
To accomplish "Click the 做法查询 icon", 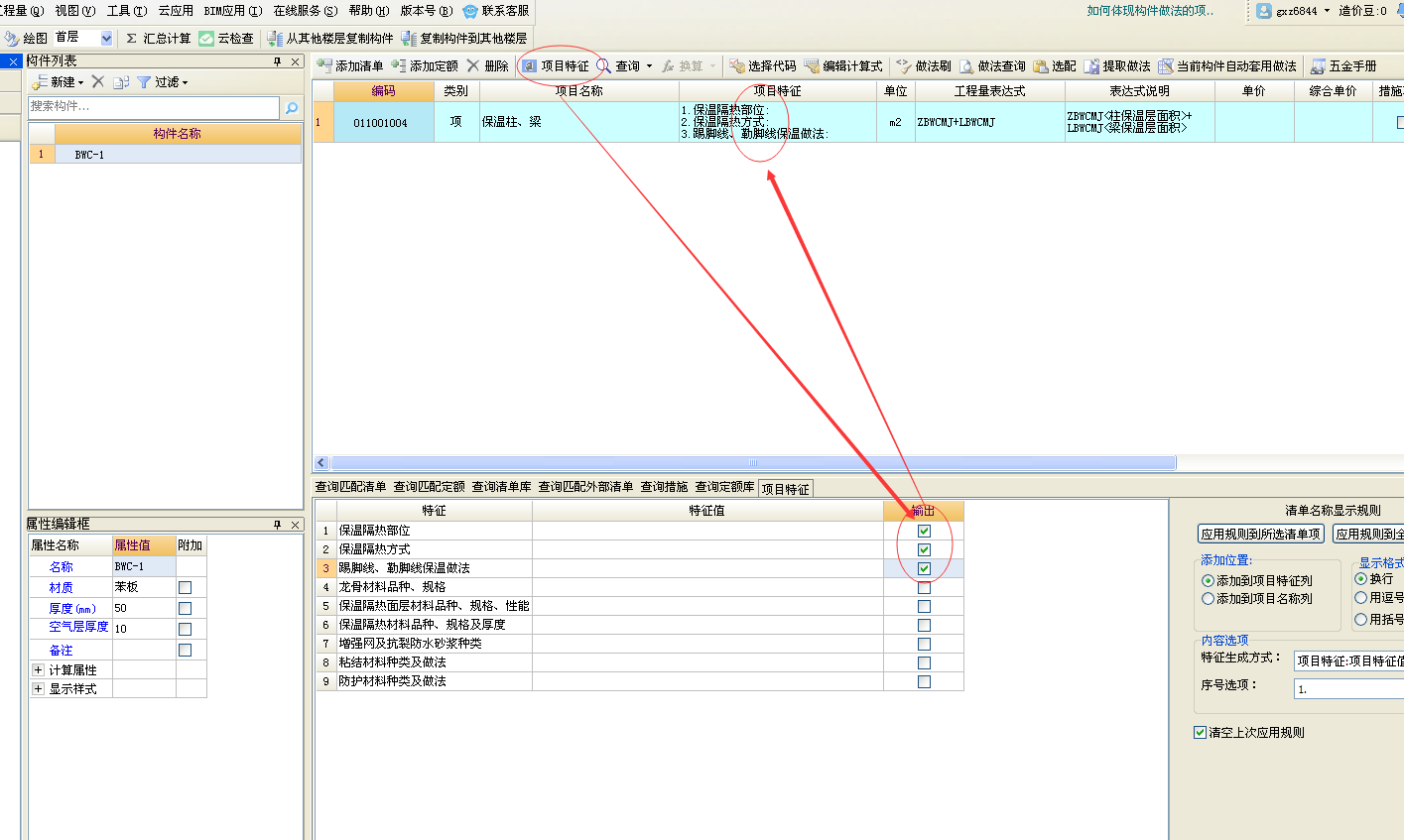I will [x=966, y=66].
